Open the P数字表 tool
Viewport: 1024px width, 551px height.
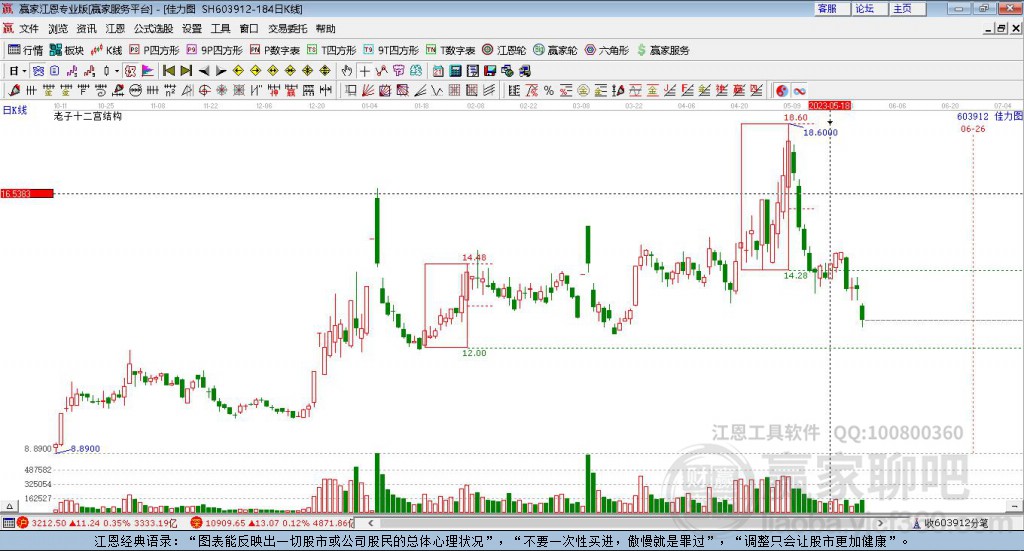(x=275, y=50)
